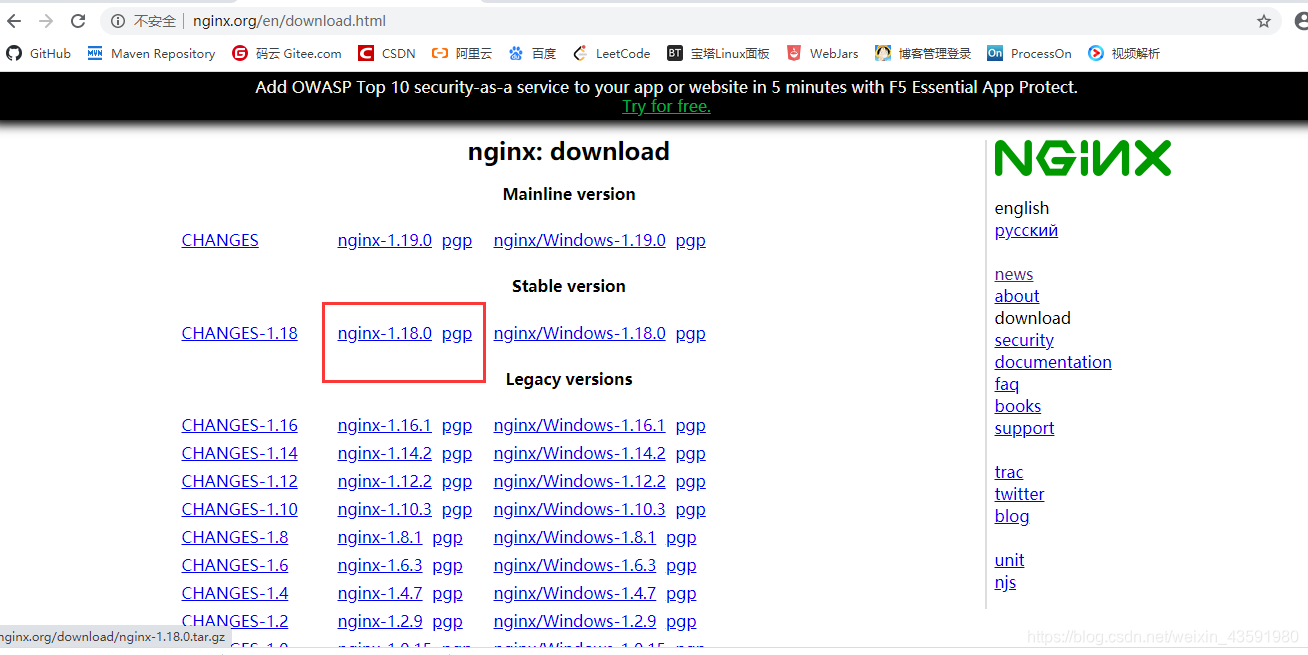Open the Maven Repository bookmark
Viewport: 1308px width, 655px height.
tap(151, 54)
